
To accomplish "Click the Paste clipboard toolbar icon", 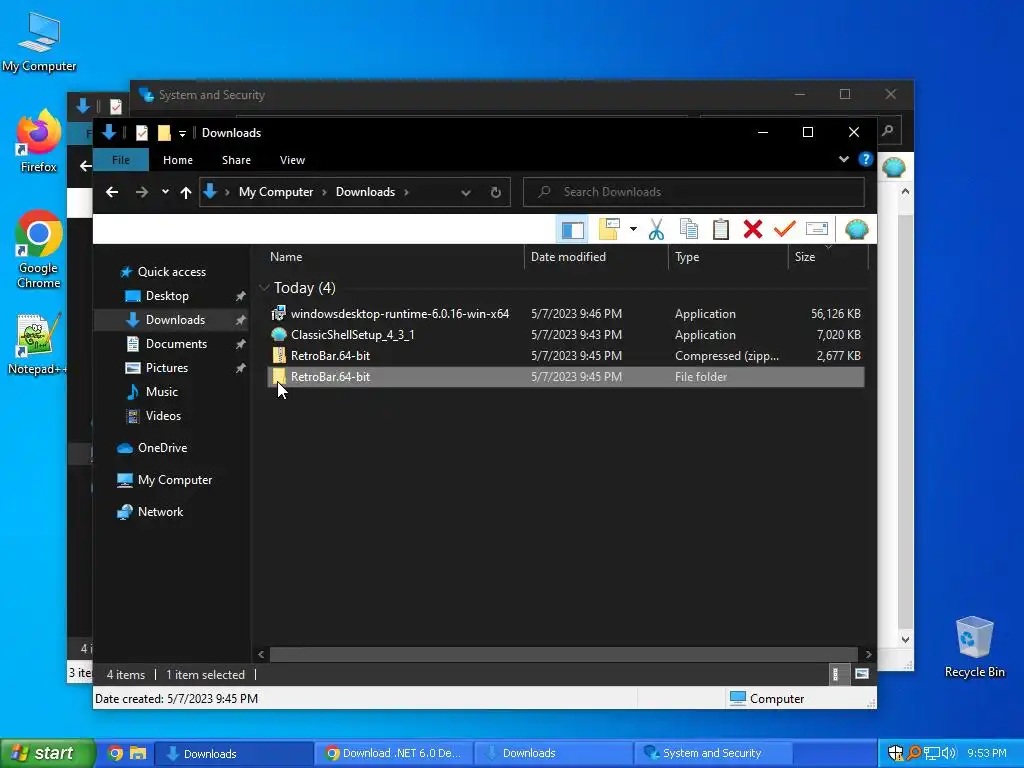I will click(x=720, y=230).
